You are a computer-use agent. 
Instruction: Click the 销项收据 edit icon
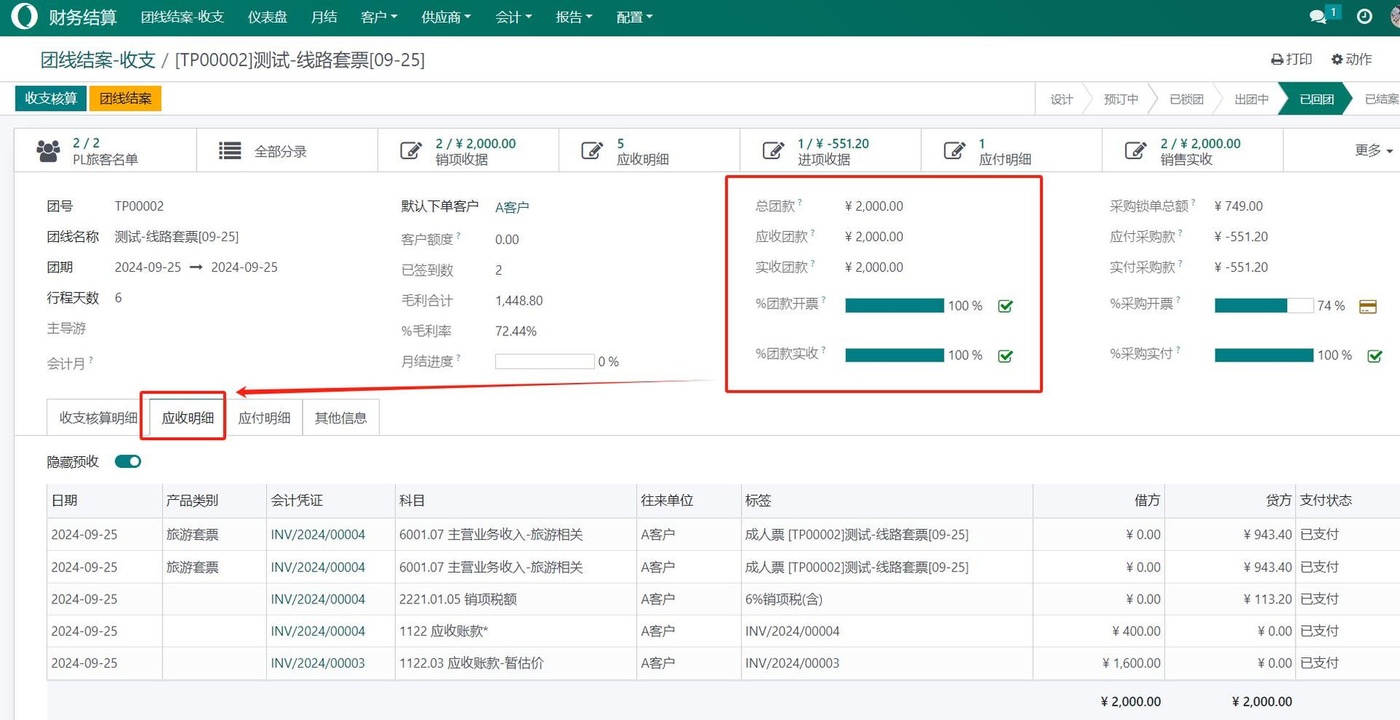pos(410,151)
